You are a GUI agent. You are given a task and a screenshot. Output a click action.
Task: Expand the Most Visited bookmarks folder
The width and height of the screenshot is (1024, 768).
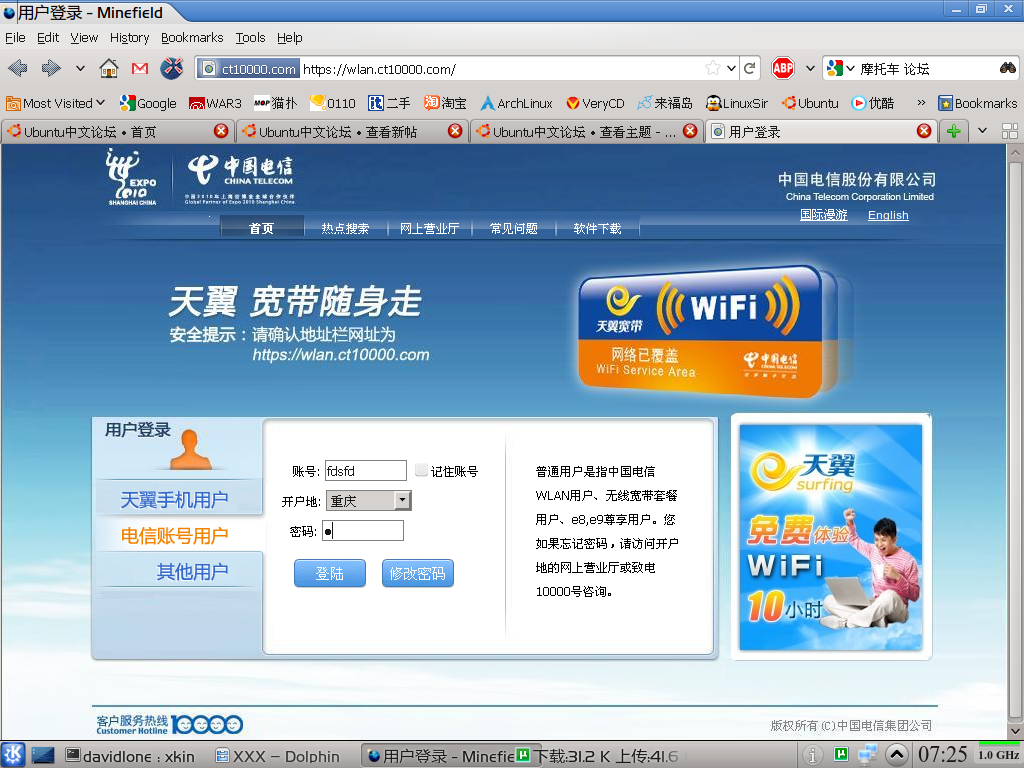56,103
